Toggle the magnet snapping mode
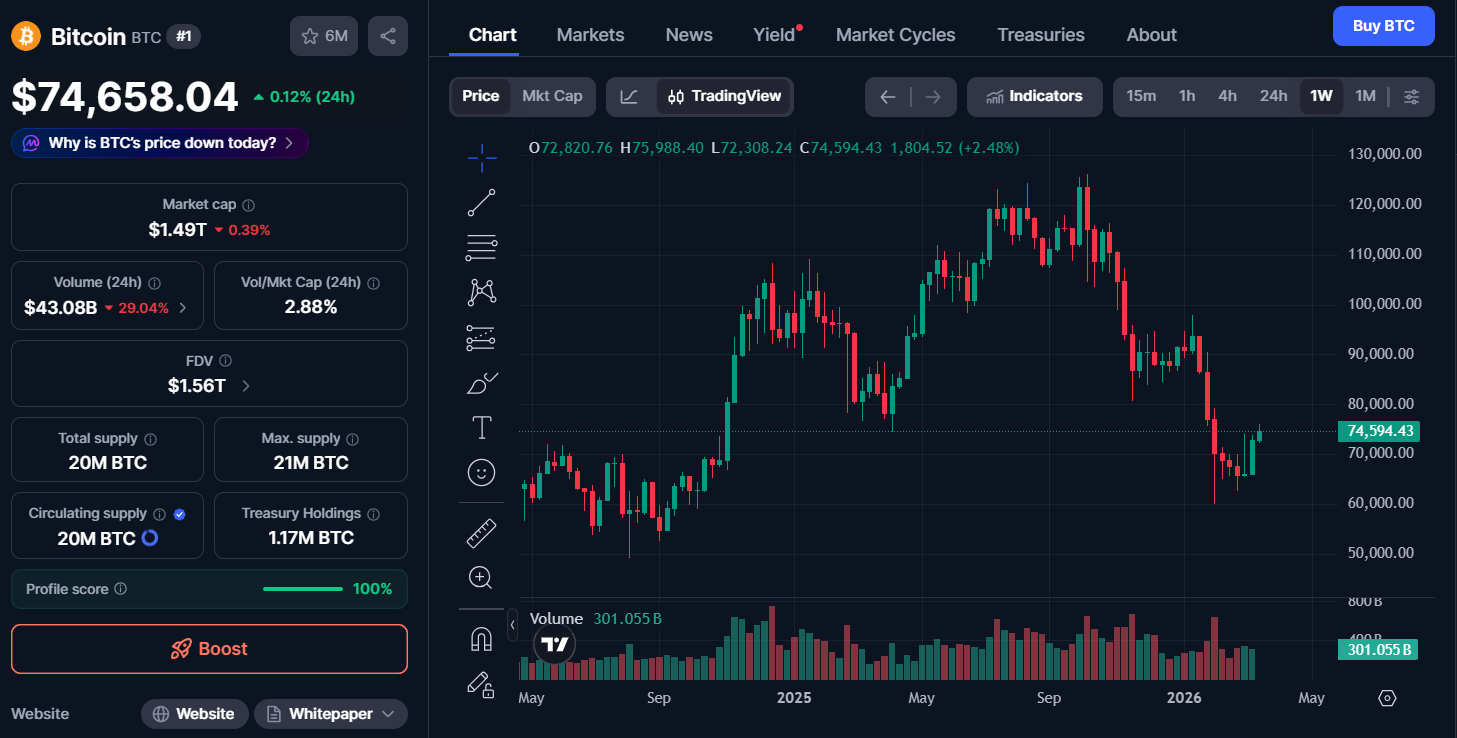The image size is (1457, 738). click(481, 639)
